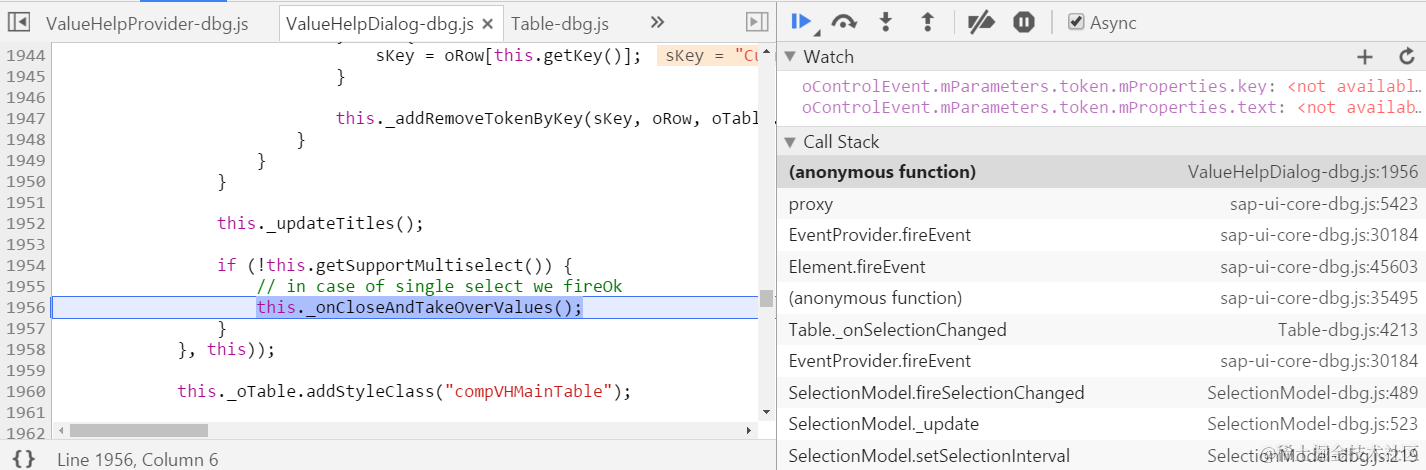The height and width of the screenshot is (470, 1426).
Task: Select SelectionModel.fireSelectionChanged frame
Action: click(1102, 393)
